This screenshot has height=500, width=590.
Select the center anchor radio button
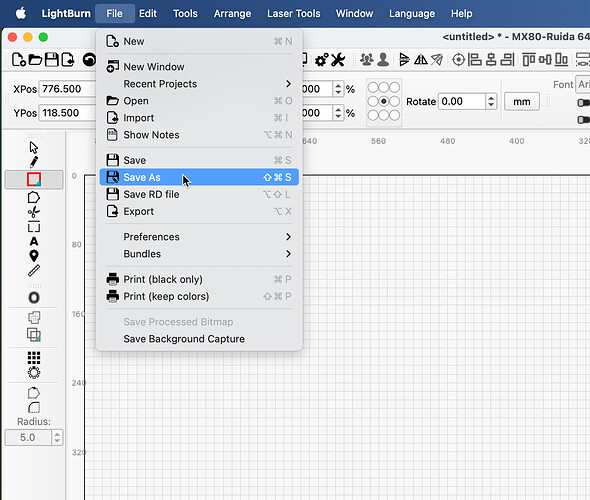(383, 101)
